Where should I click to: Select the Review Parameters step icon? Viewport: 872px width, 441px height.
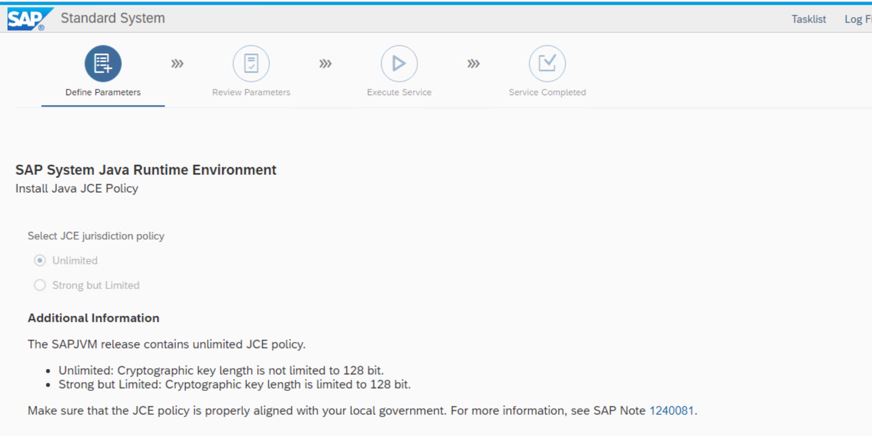click(251, 63)
